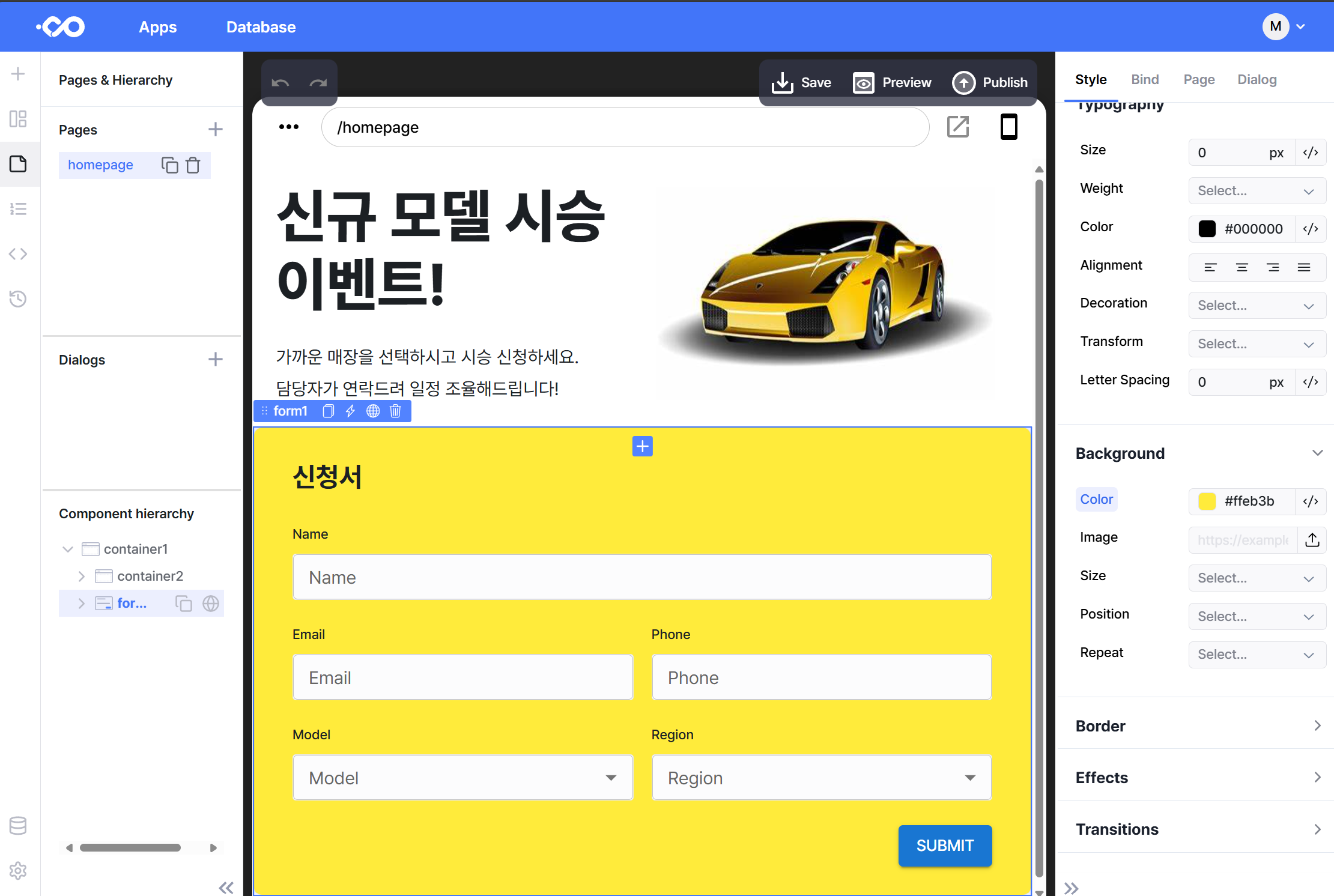
Task: Switch to the Page tab
Action: point(1199,80)
